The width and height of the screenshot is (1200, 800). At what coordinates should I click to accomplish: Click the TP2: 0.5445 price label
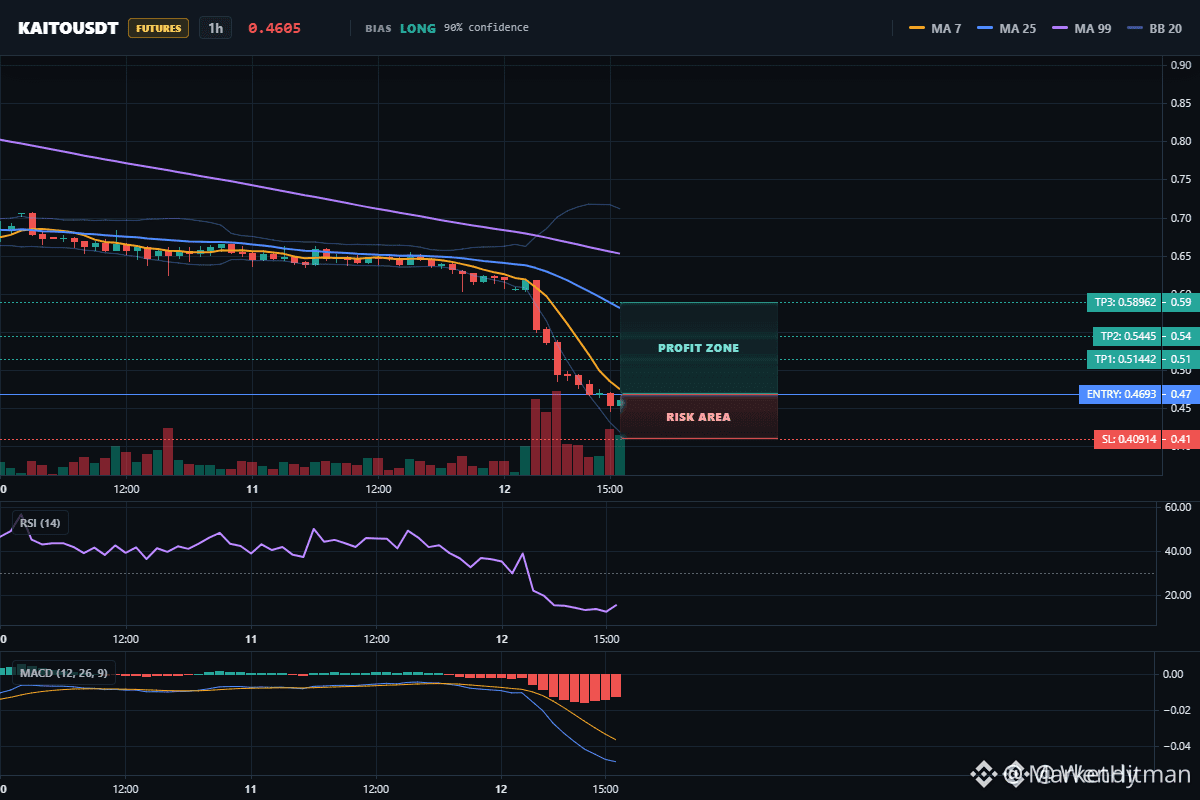point(1125,336)
